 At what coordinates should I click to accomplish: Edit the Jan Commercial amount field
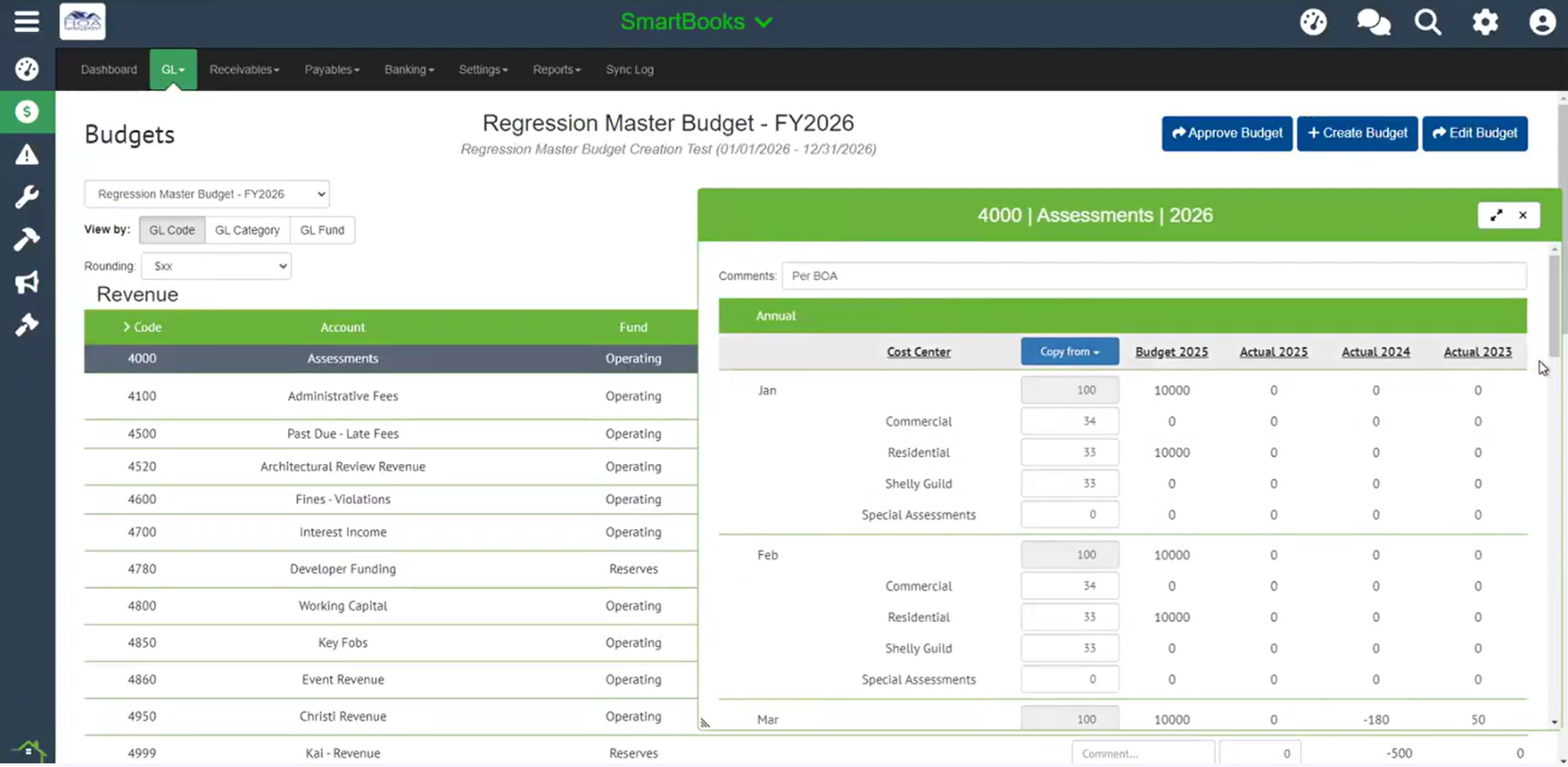pyautogui.click(x=1070, y=421)
